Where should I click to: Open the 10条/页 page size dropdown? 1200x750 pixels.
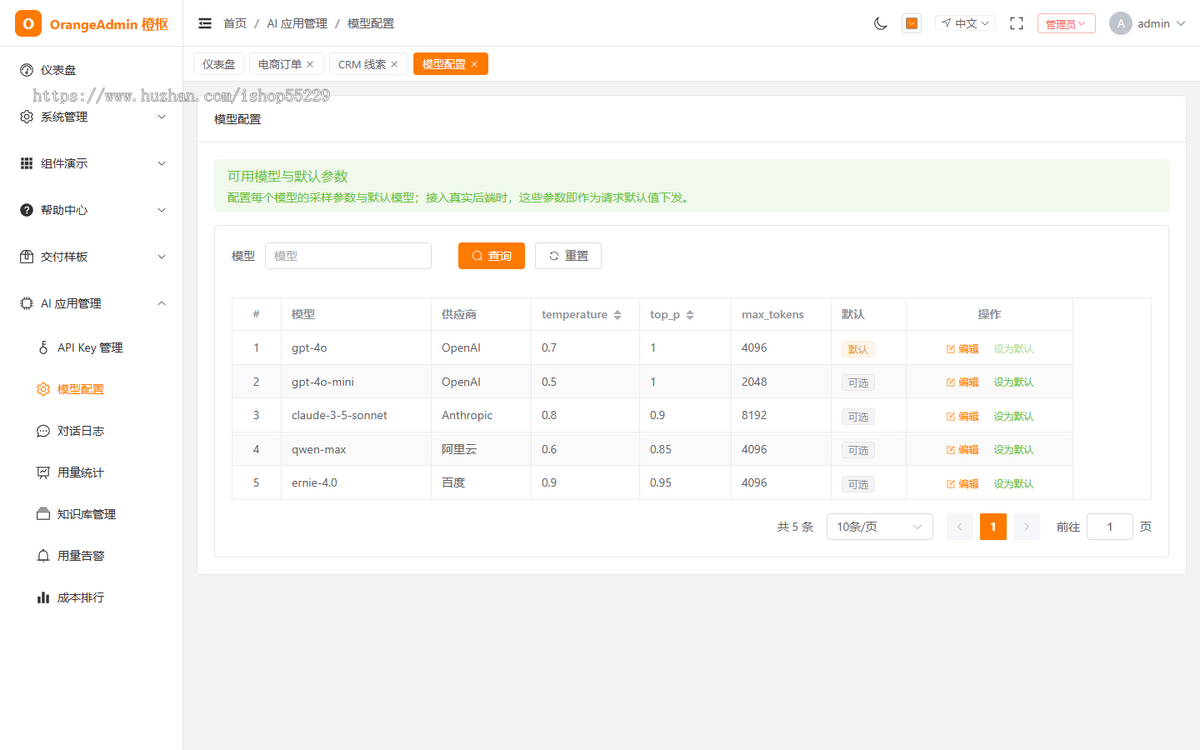coord(880,527)
